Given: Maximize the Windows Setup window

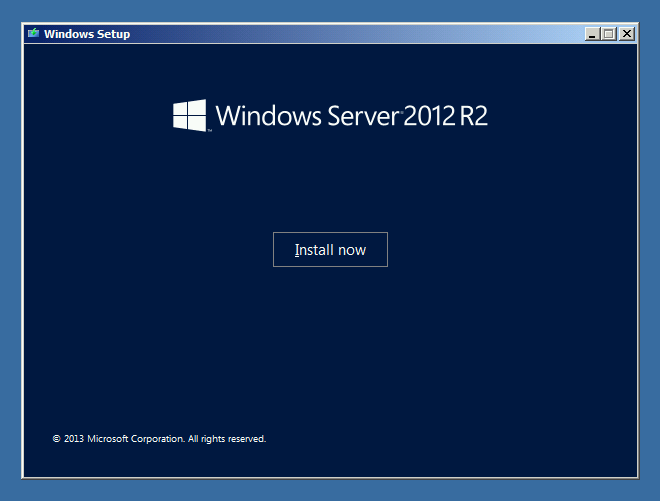Looking at the screenshot, I should (x=609, y=34).
